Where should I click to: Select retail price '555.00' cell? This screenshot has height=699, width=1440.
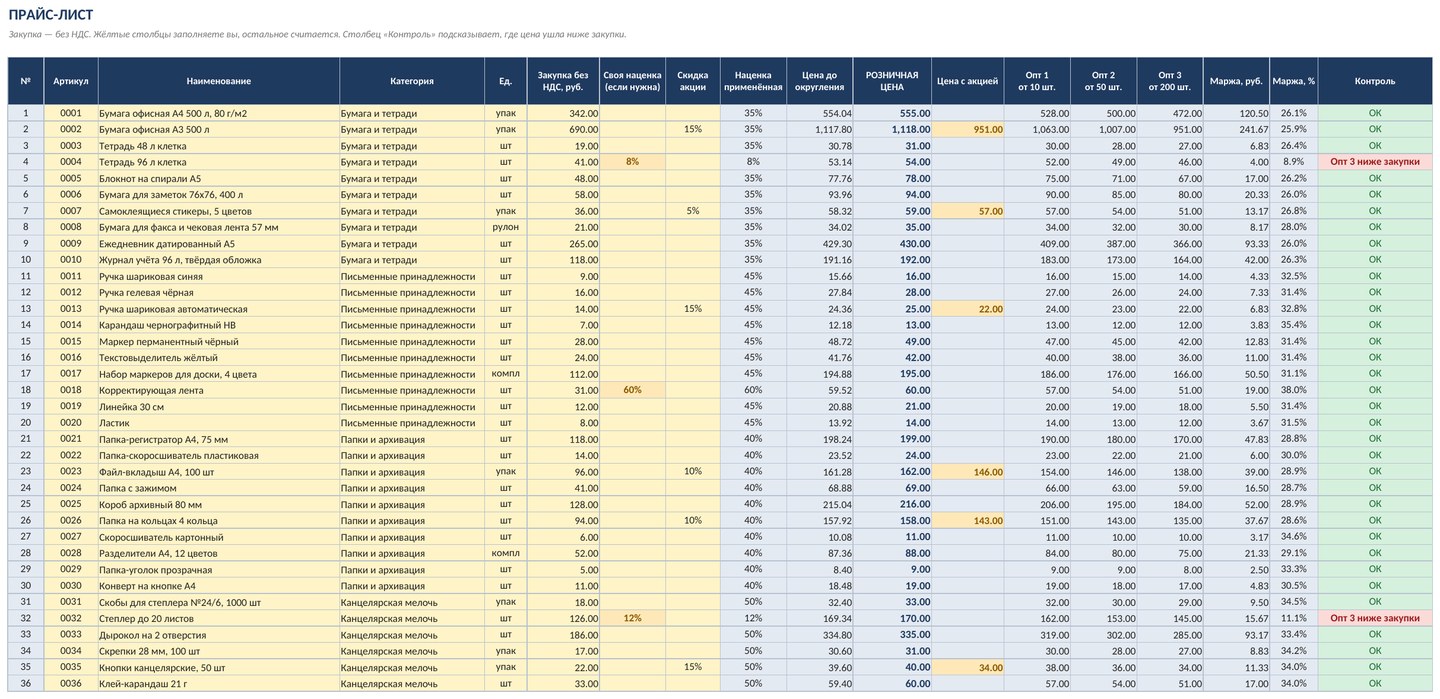pos(892,113)
